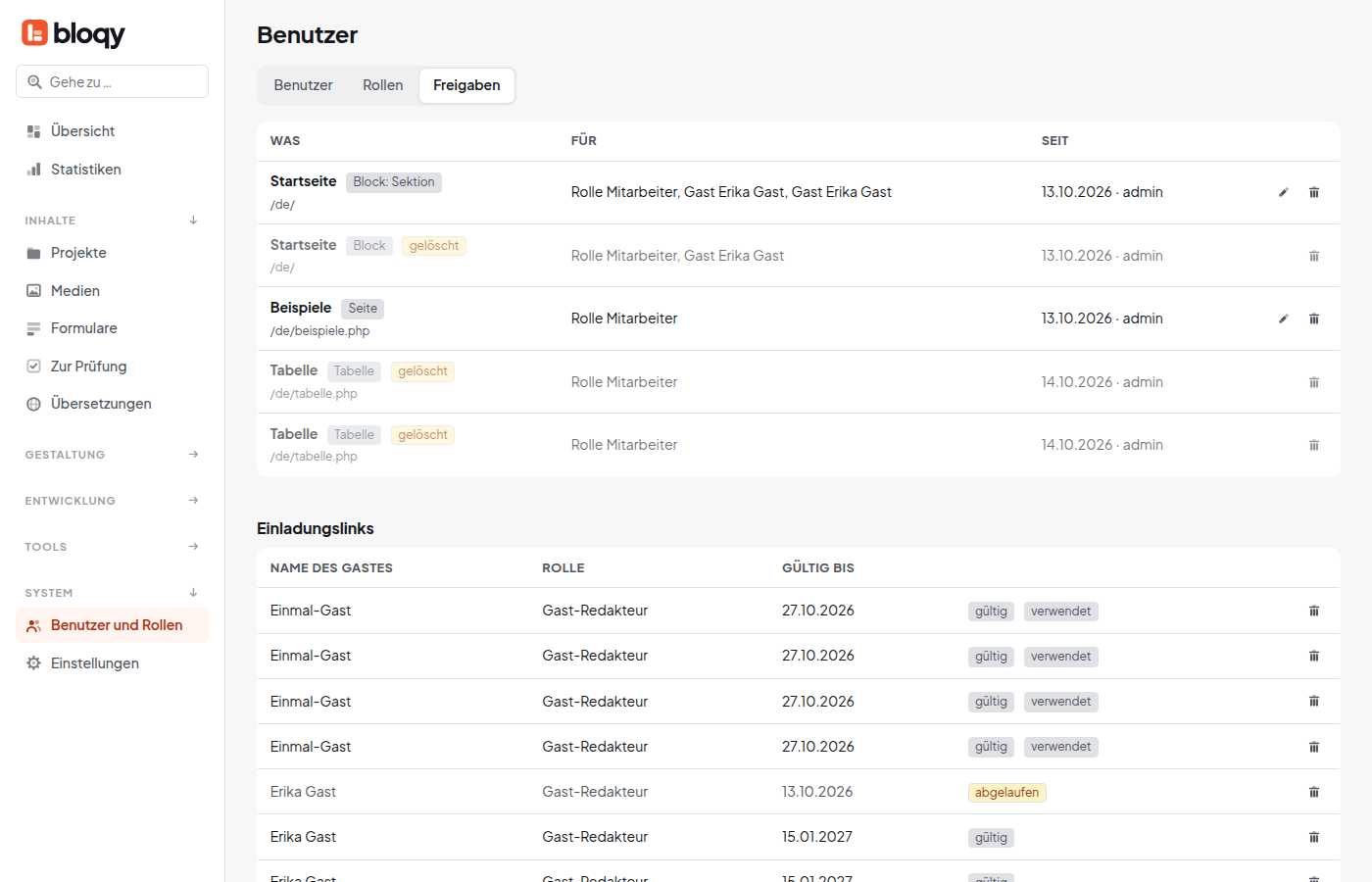Switch to the Rollen tab

click(383, 85)
